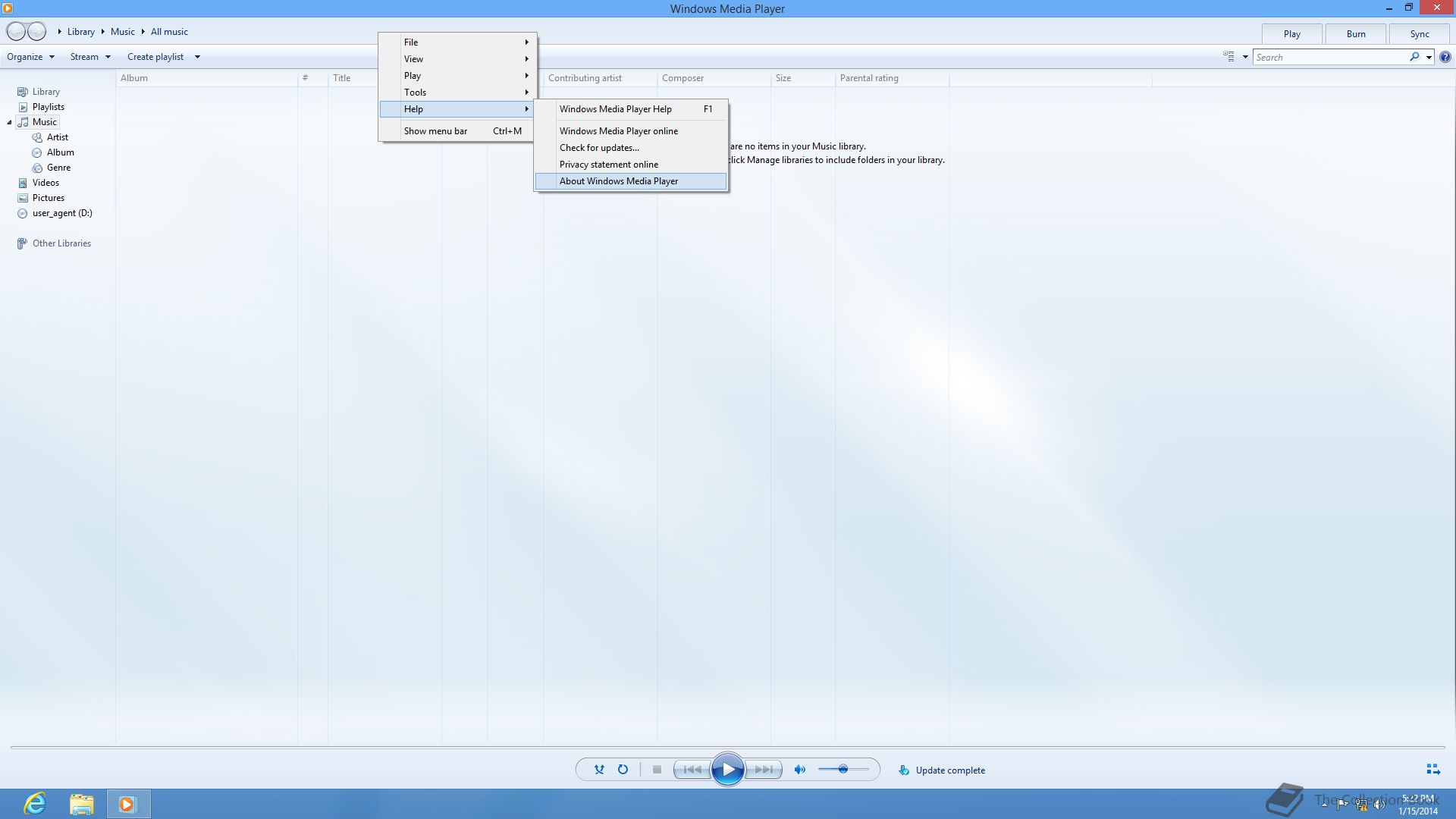The height and width of the screenshot is (819, 1456).
Task: Open Internet Explorer from the taskbar
Action: [35, 804]
